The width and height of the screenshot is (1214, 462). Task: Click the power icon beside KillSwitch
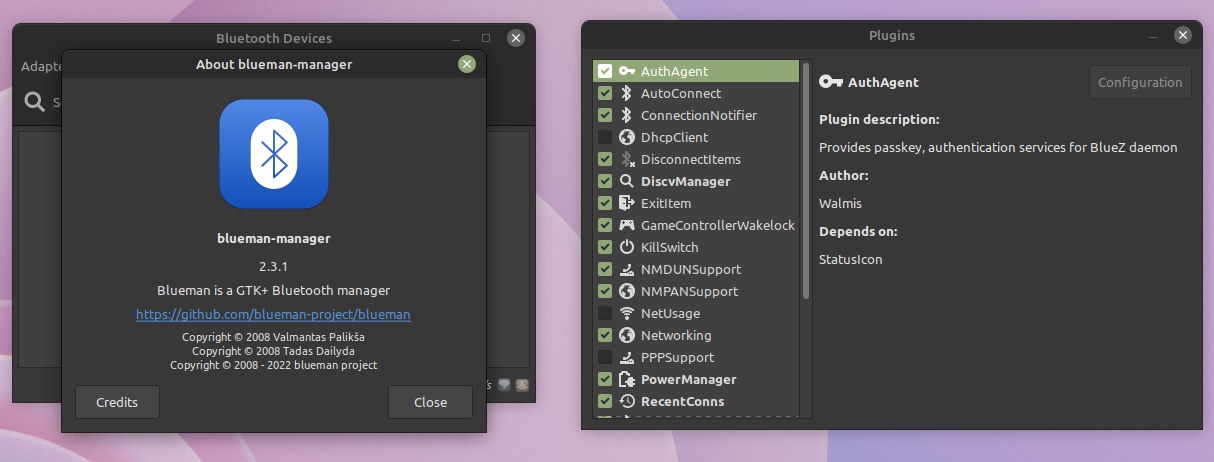tap(627, 247)
